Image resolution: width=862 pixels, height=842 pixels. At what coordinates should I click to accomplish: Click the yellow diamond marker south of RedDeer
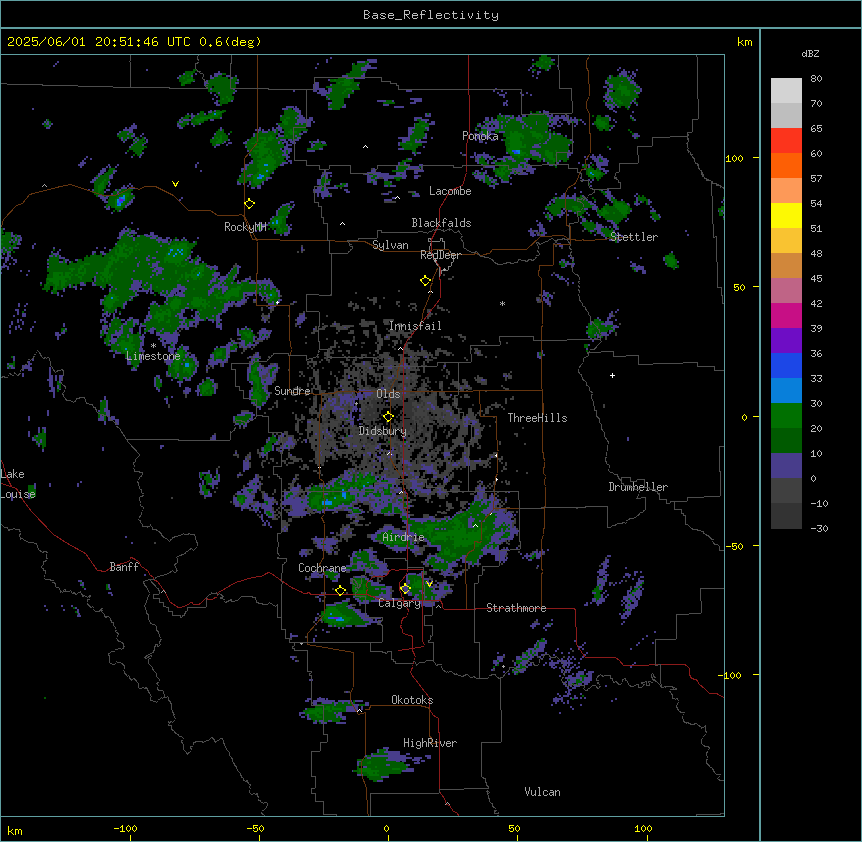pyautogui.click(x=426, y=281)
